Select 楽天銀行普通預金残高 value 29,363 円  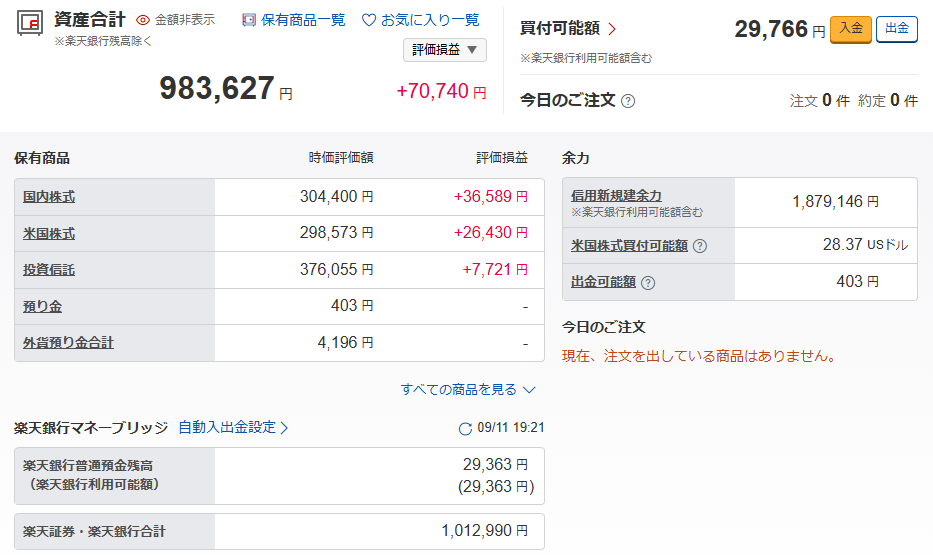[x=495, y=464]
